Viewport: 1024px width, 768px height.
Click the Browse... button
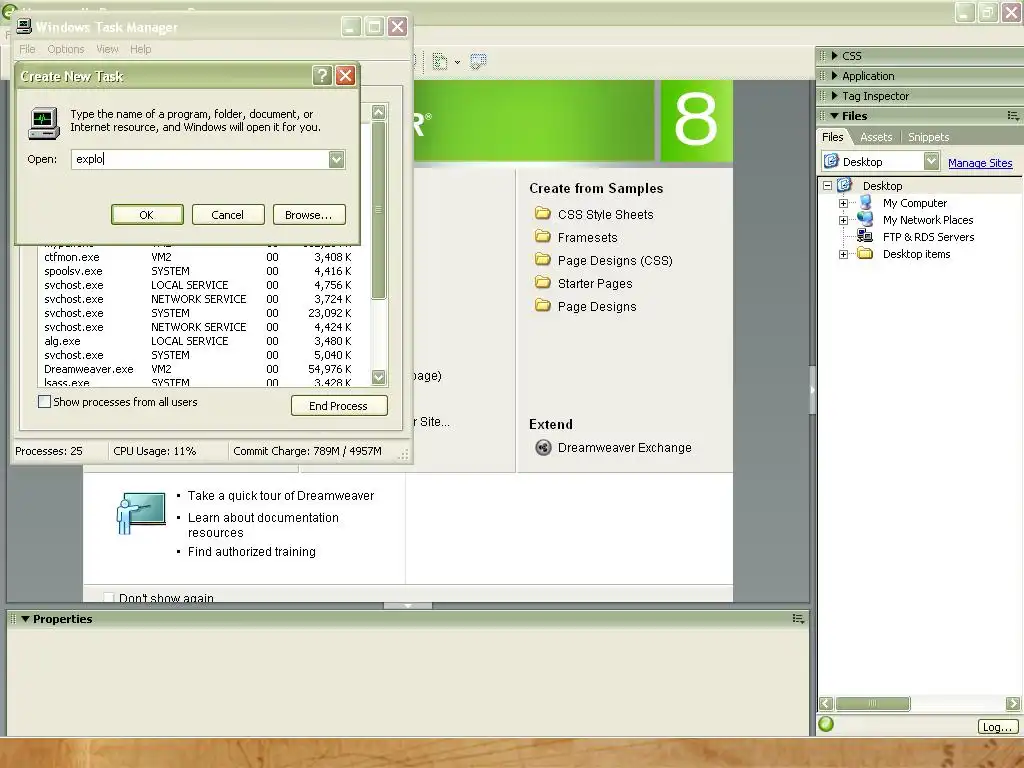point(309,215)
